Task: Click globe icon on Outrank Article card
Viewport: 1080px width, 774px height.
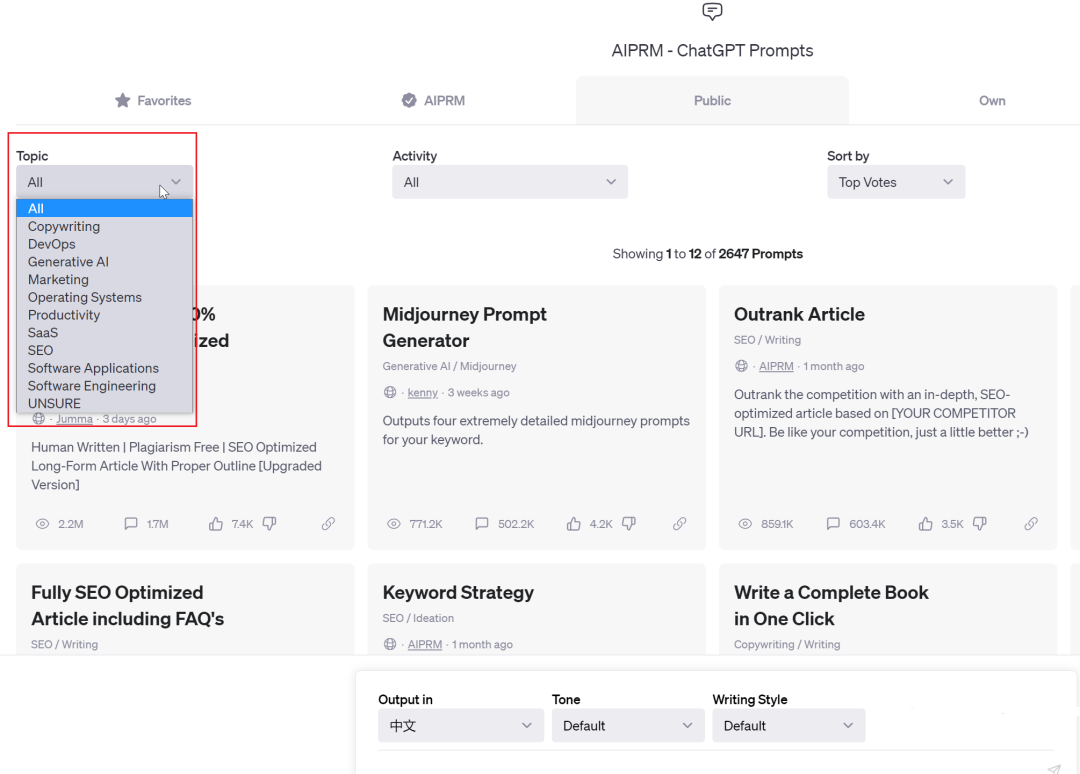Action: click(741, 366)
